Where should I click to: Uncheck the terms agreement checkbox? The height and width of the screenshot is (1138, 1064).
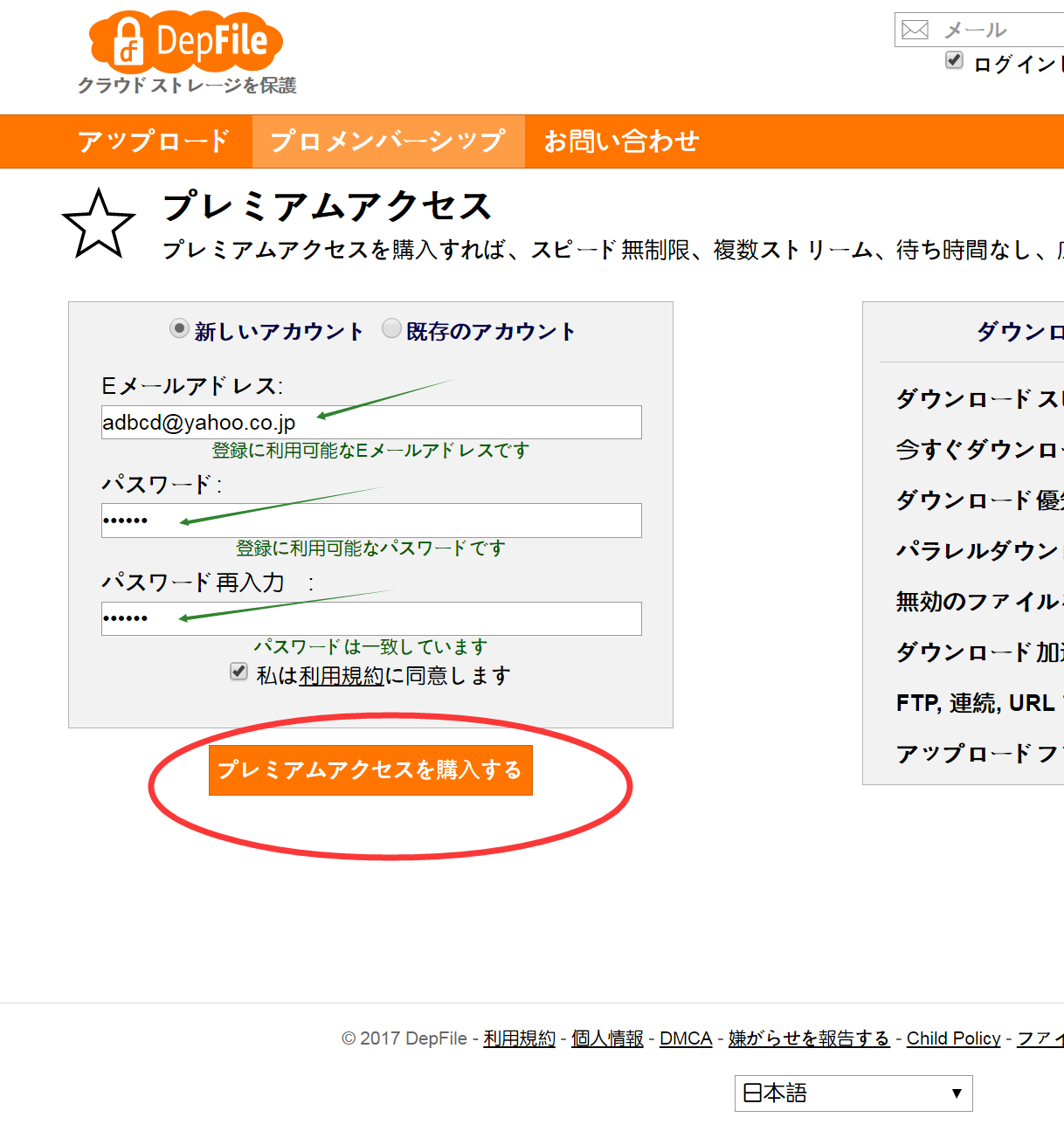(238, 671)
